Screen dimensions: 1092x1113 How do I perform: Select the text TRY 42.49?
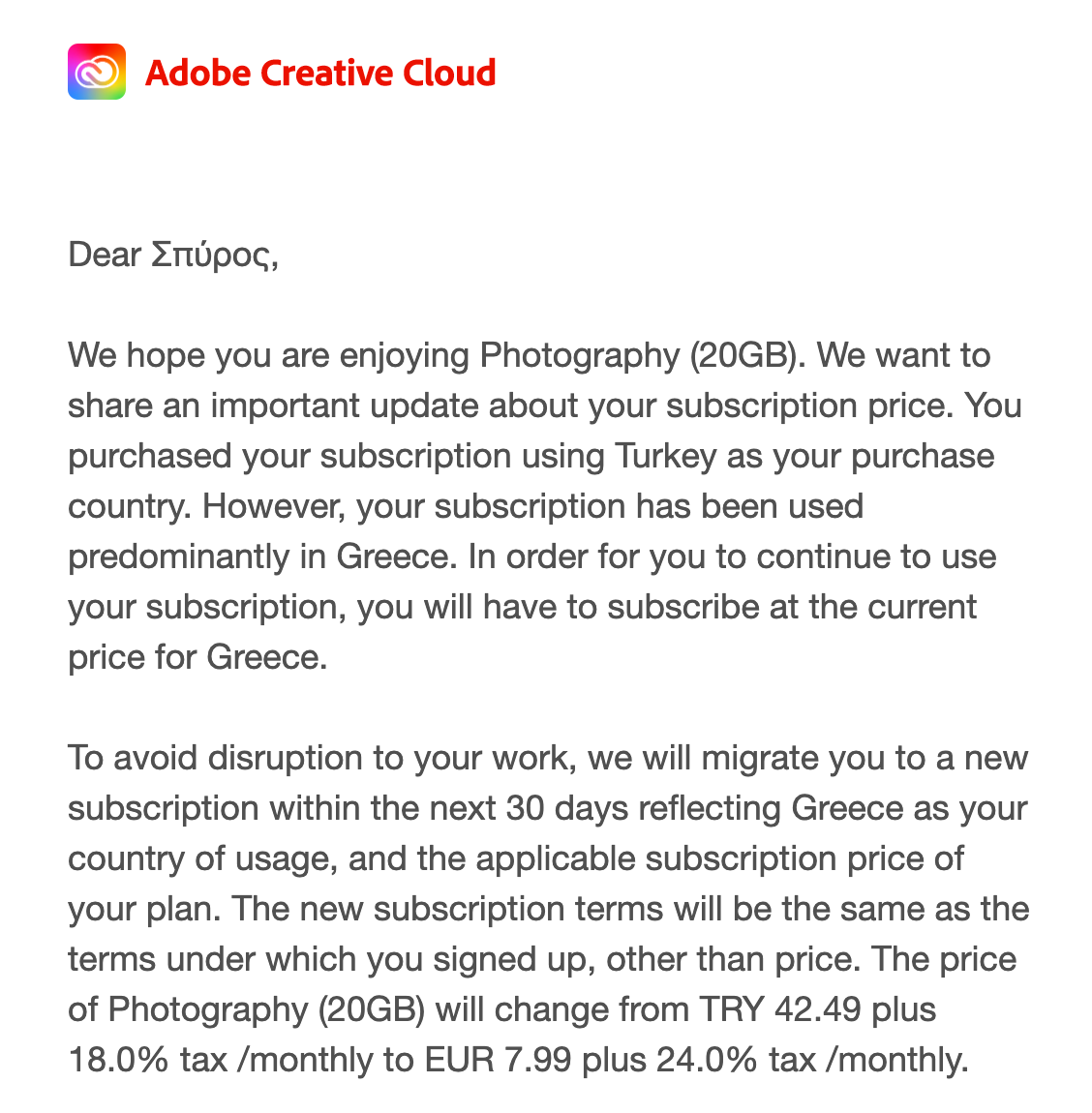779,1009
